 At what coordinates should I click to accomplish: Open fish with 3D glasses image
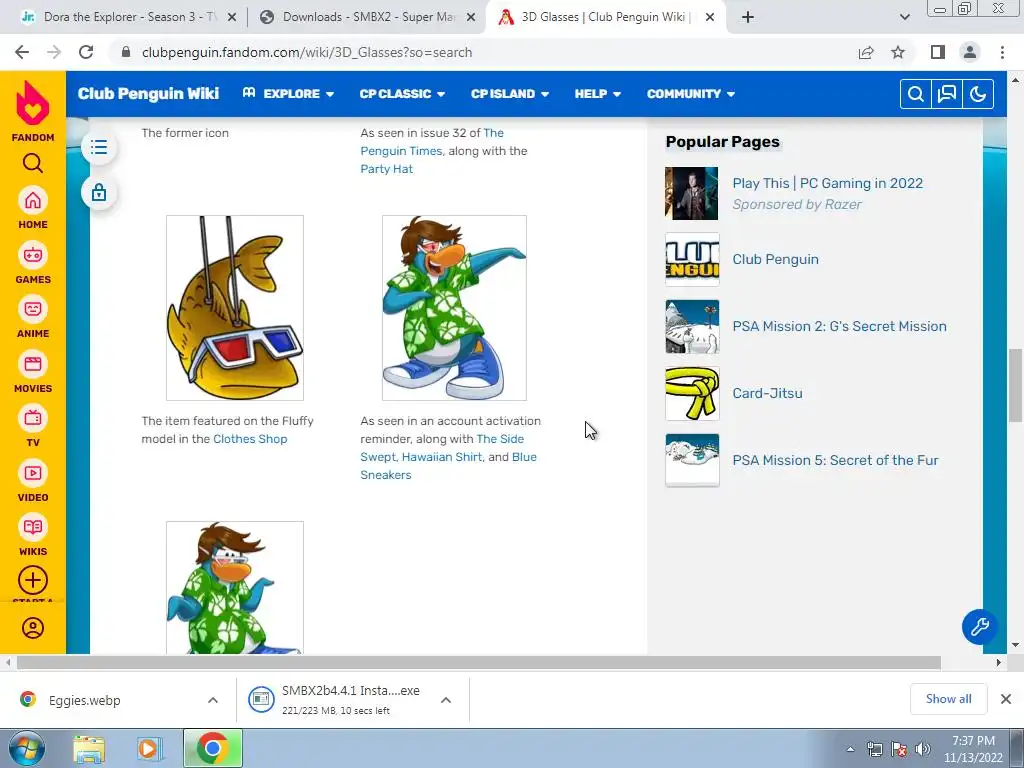(x=235, y=308)
